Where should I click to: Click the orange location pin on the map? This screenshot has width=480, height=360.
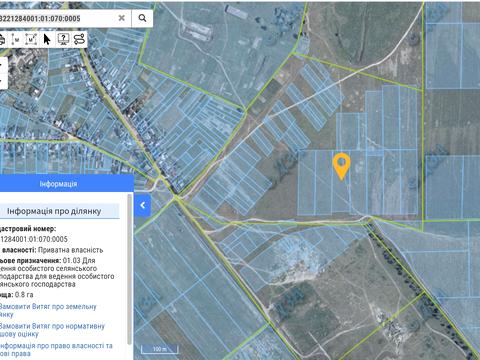(x=341, y=166)
